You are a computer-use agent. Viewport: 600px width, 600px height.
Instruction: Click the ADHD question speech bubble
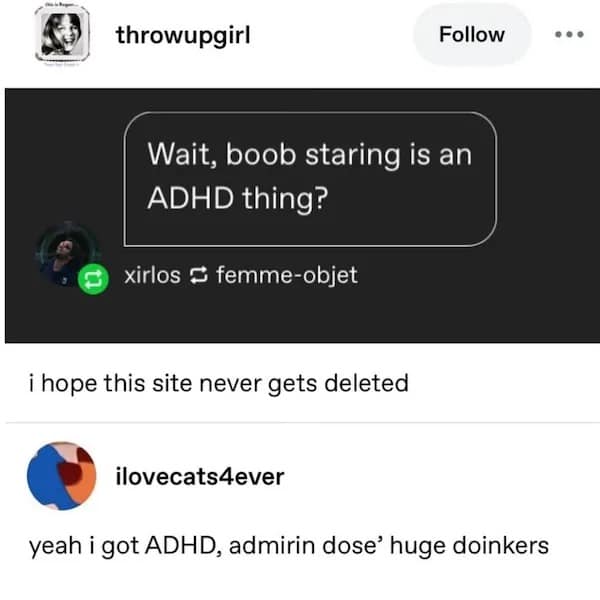(x=310, y=179)
